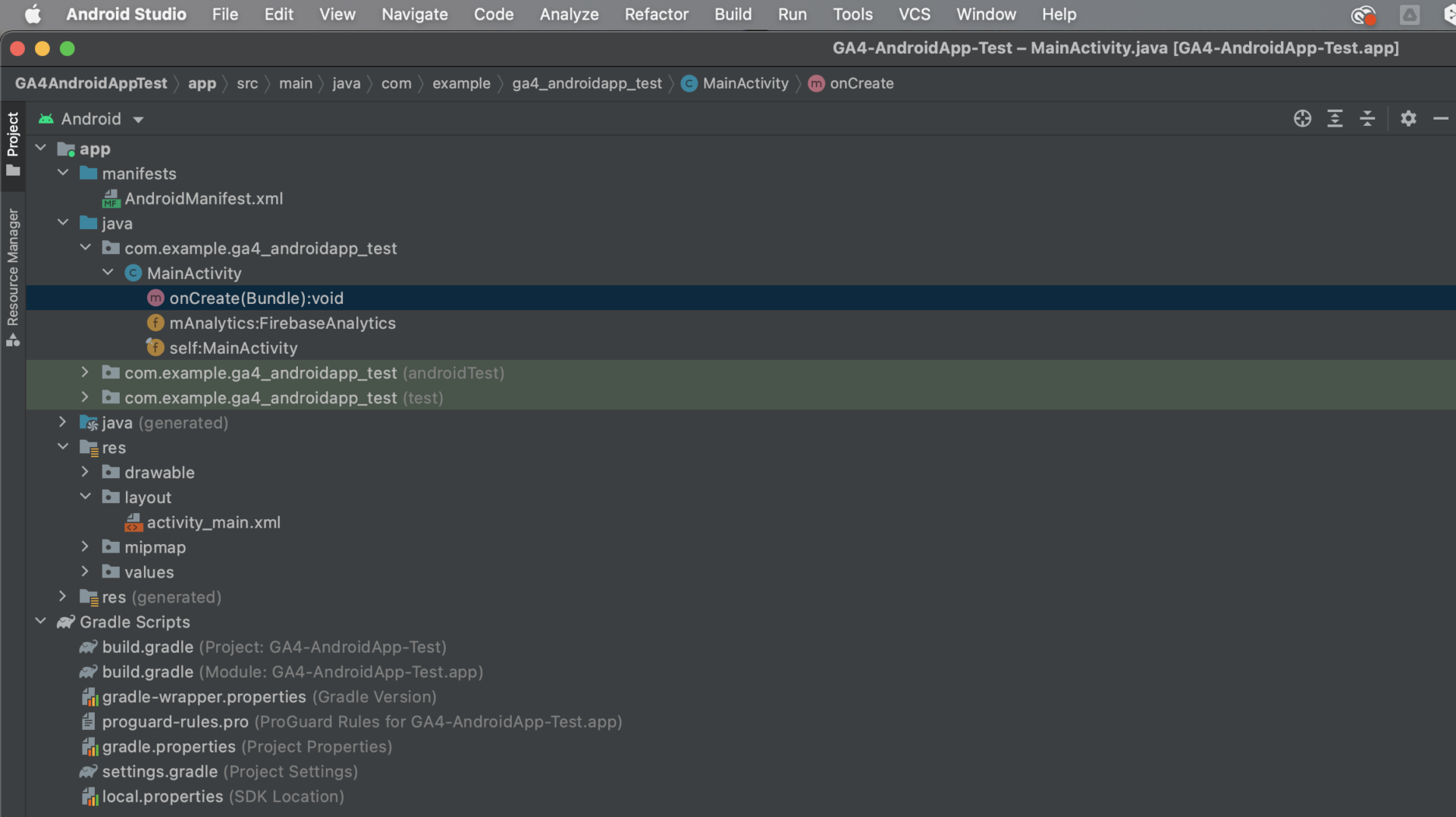Open the Refactor menu
Viewport: 1456px width, 817px height.
pos(657,14)
